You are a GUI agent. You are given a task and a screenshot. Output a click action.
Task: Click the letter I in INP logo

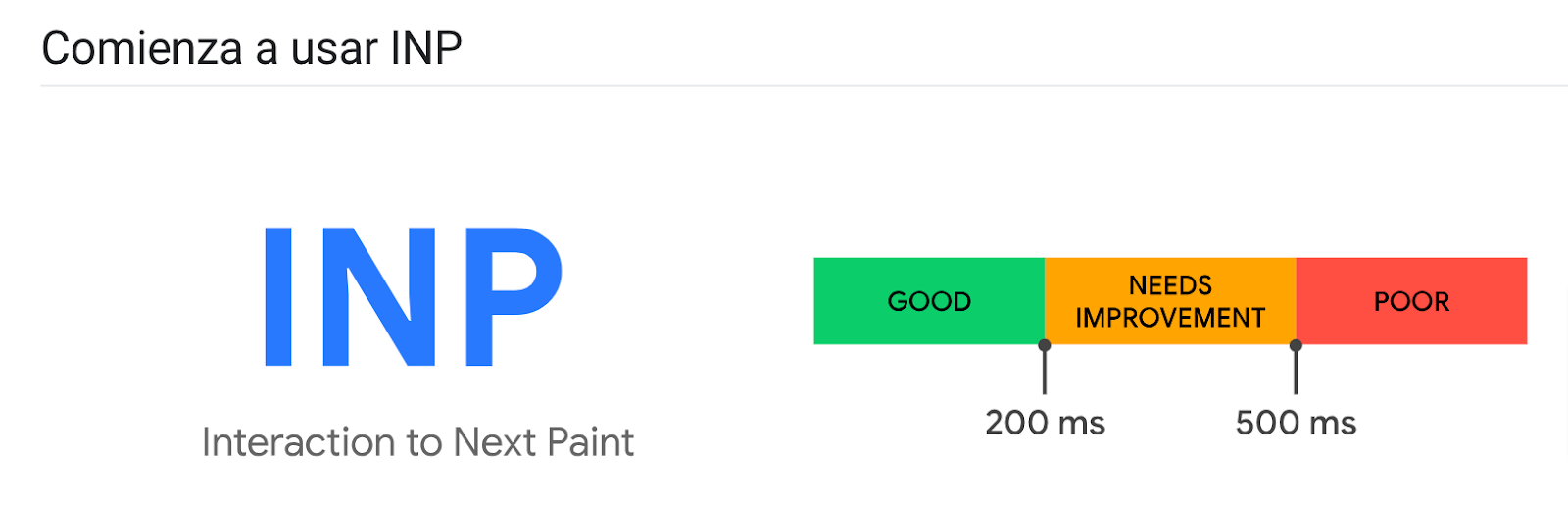click(x=278, y=297)
